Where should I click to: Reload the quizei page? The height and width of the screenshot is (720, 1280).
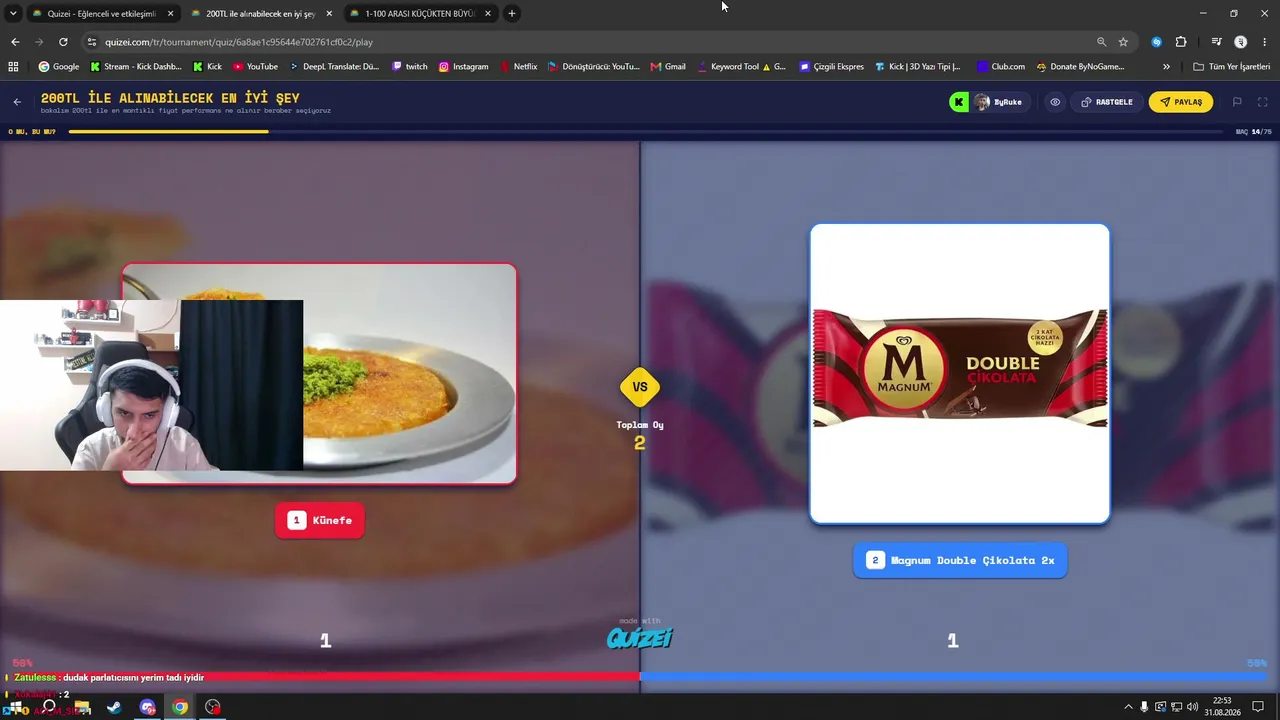point(63,42)
